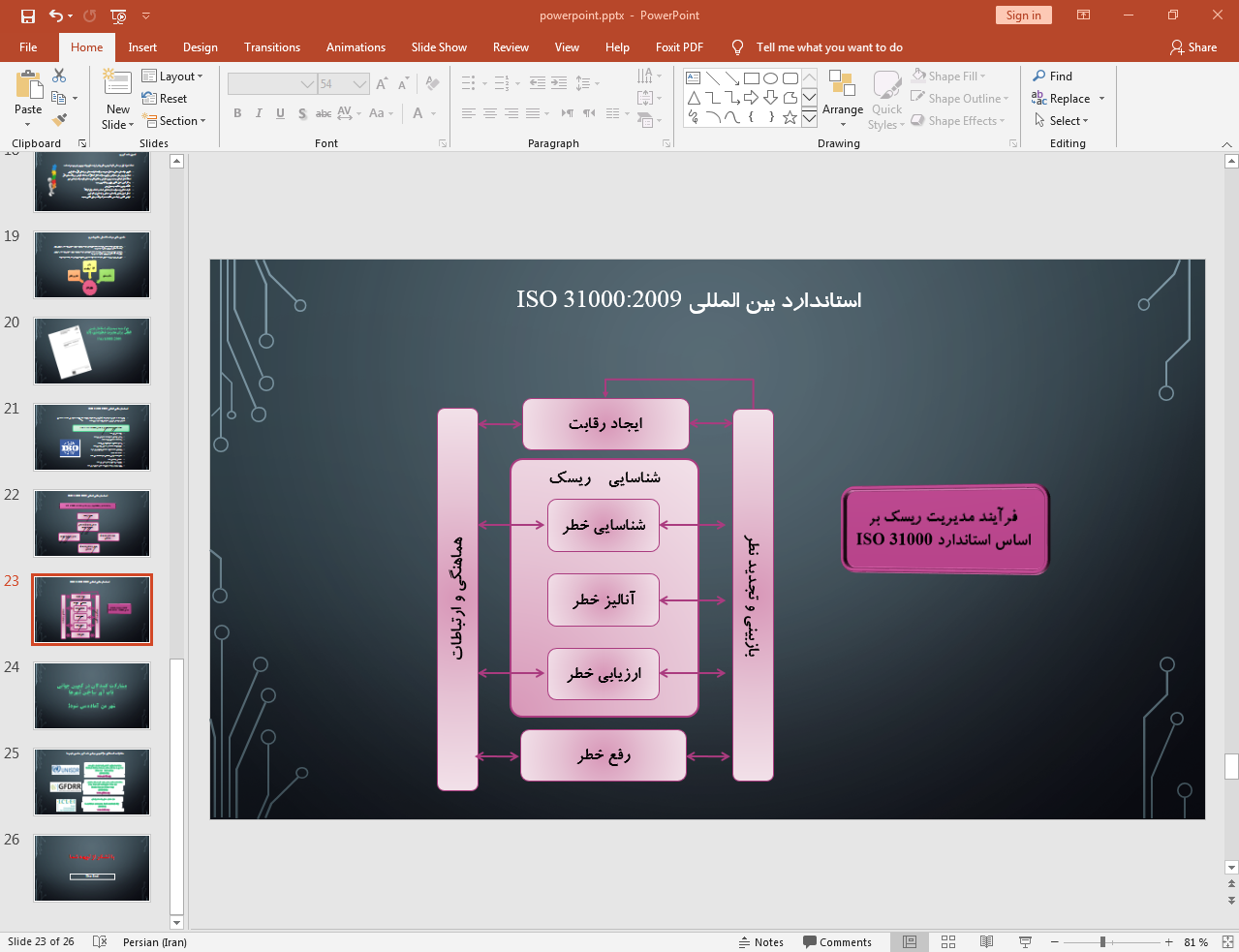Switch to the Design tab
Viewport: 1239px width, 952px height.
tap(201, 46)
